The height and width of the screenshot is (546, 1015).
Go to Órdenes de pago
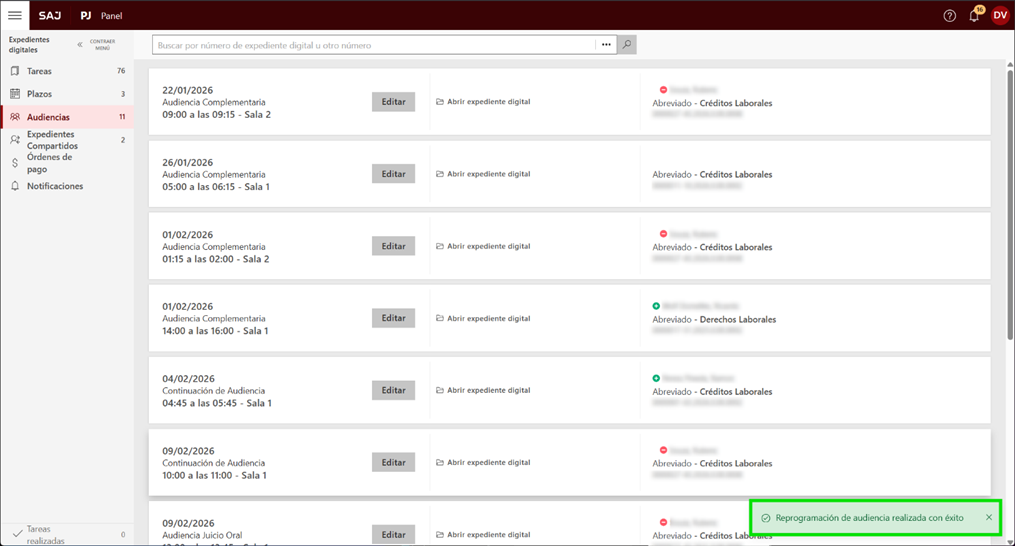click(x=50, y=163)
